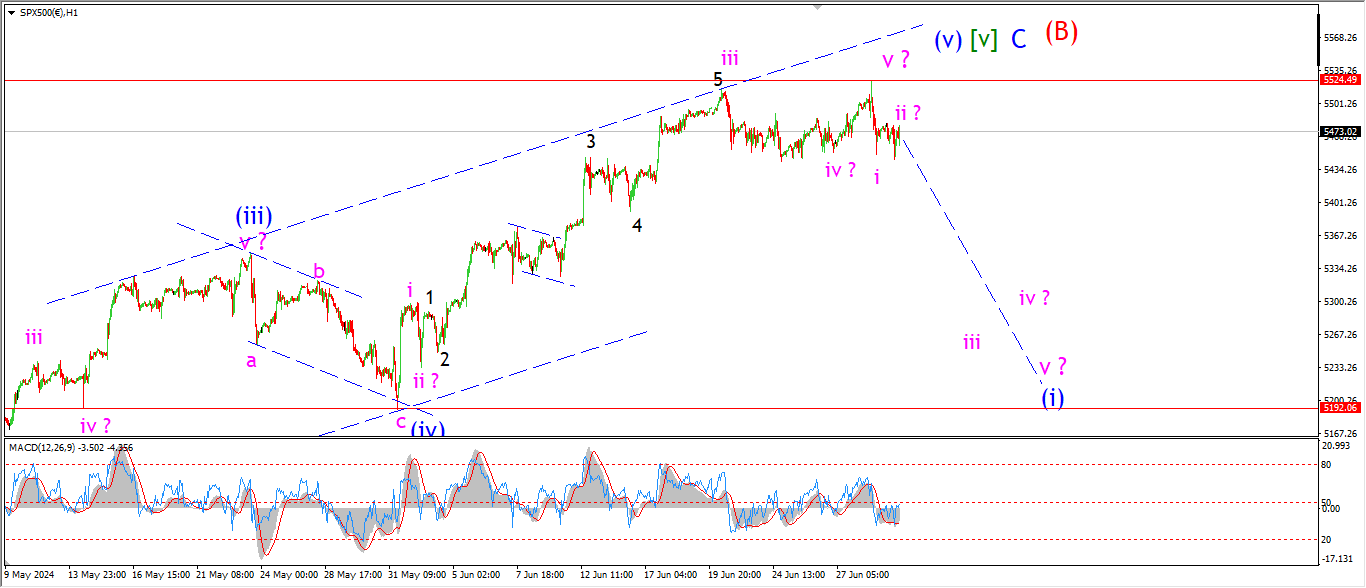The image size is (1366, 588).
Task: Select the blue (iii) wave label
Action: point(254,215)
